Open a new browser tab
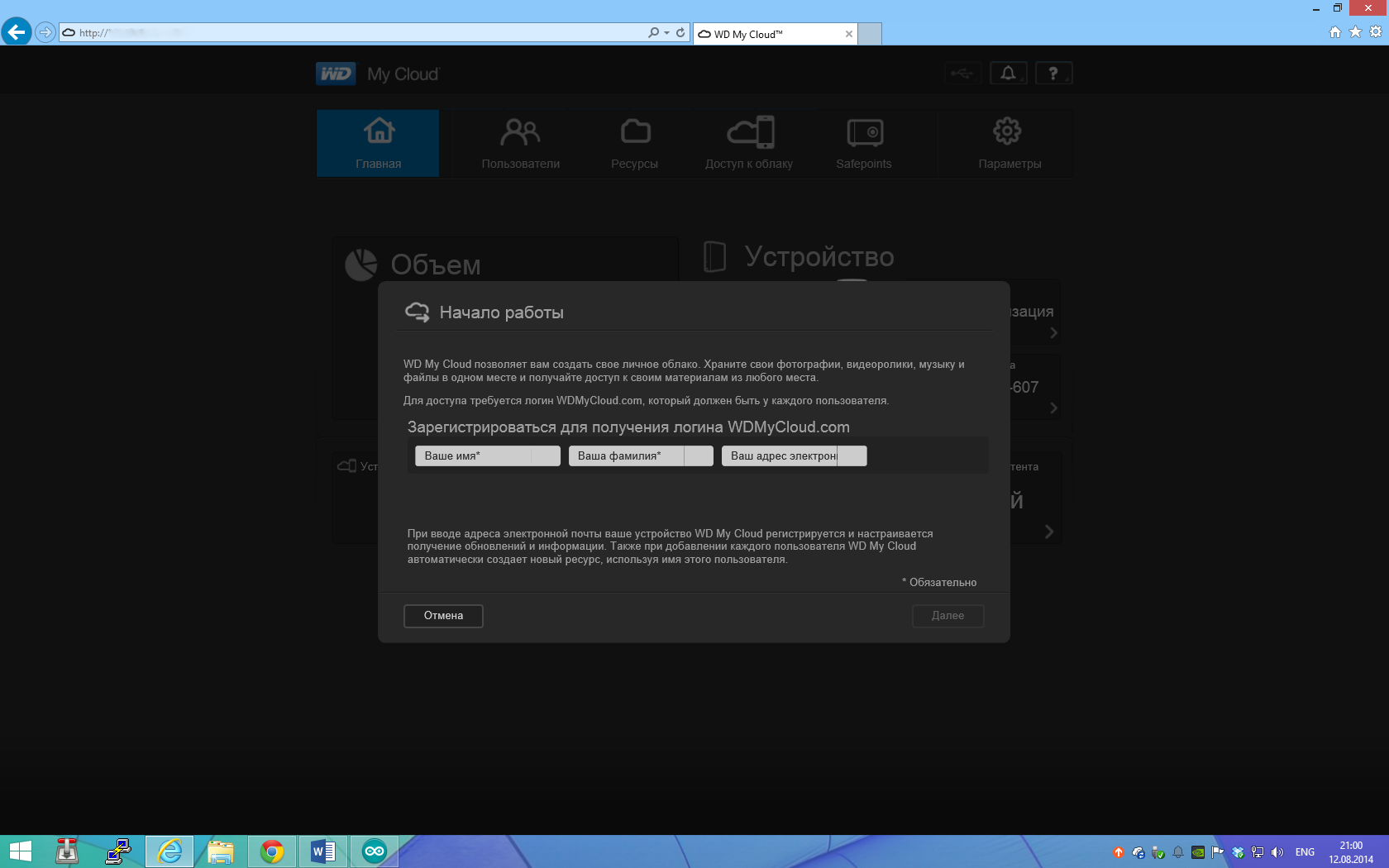Image resolution: width=1389 pixels, height=868 pixels. tap(870, 34)
